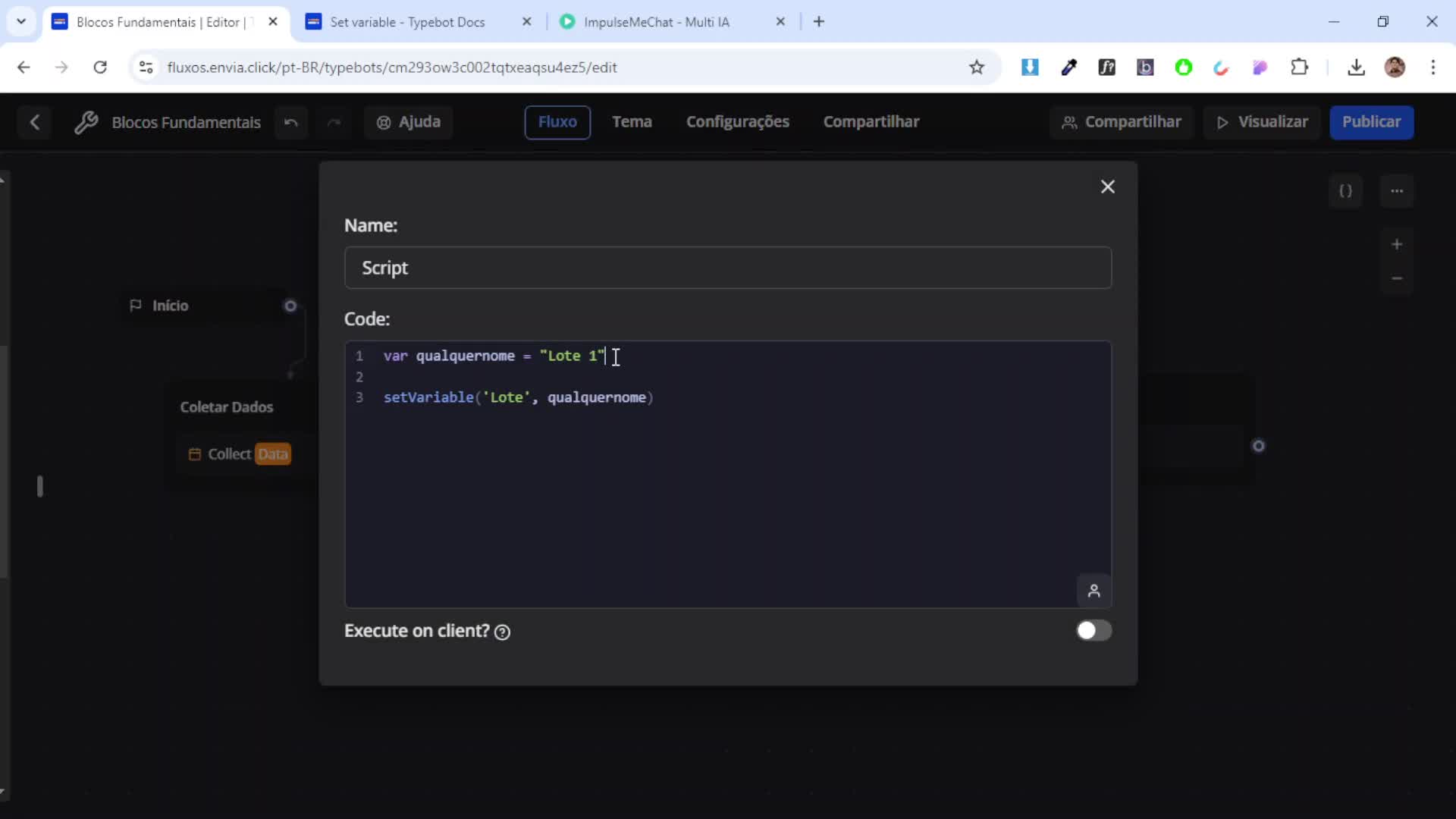Screen dimensions: 1456x819
Task: Click the Script name input field
Action: click(x=727, y=268)
